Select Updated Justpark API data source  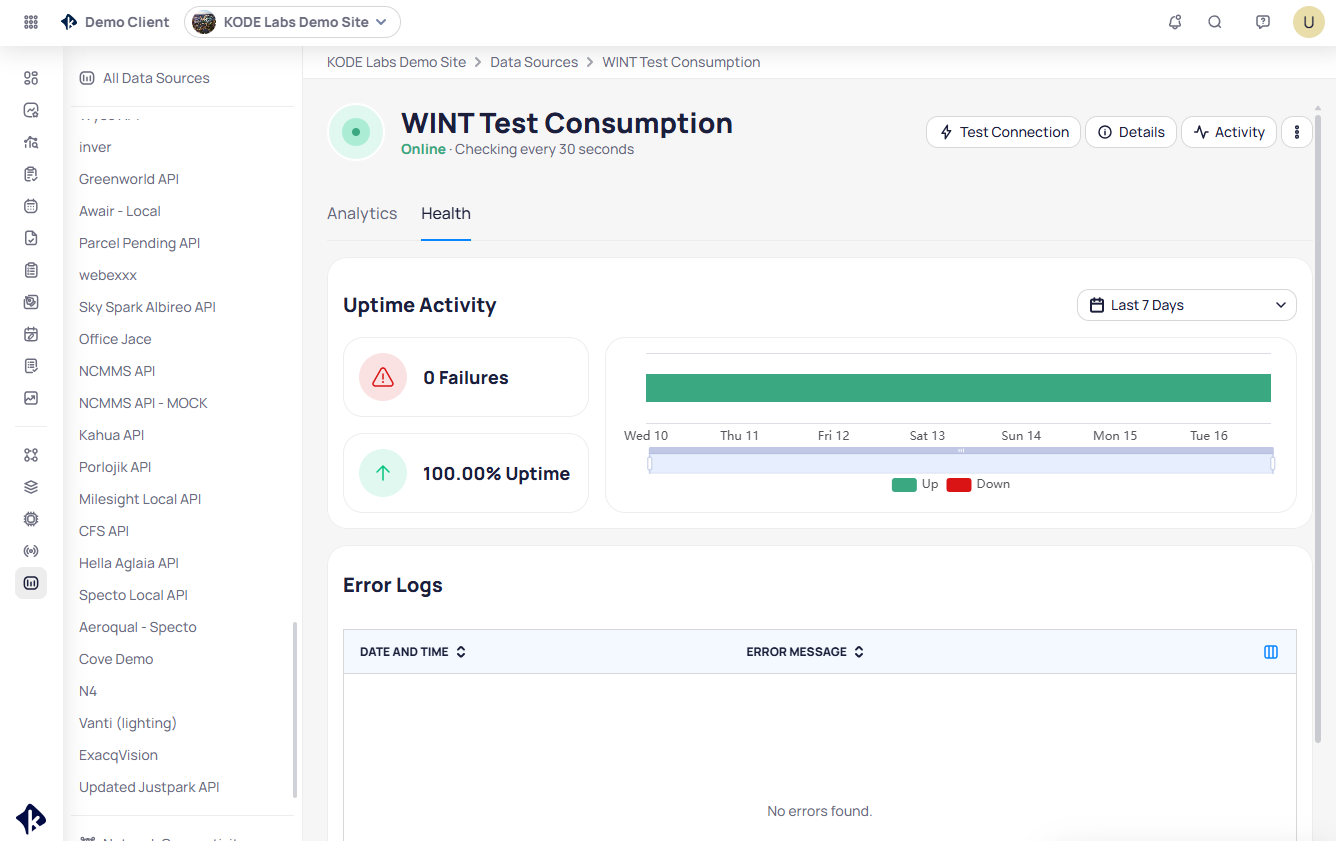(149, 787)
